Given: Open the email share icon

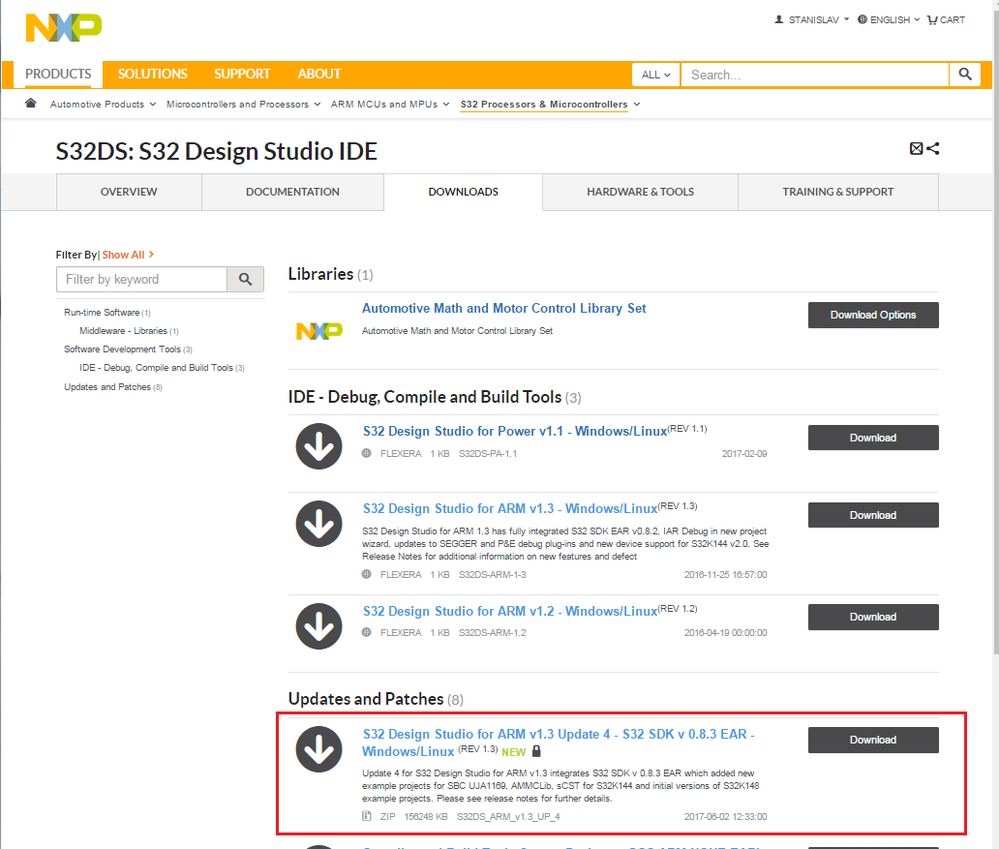Looking at the screenshot, I should pyautogui.click(x=916, y=149).
